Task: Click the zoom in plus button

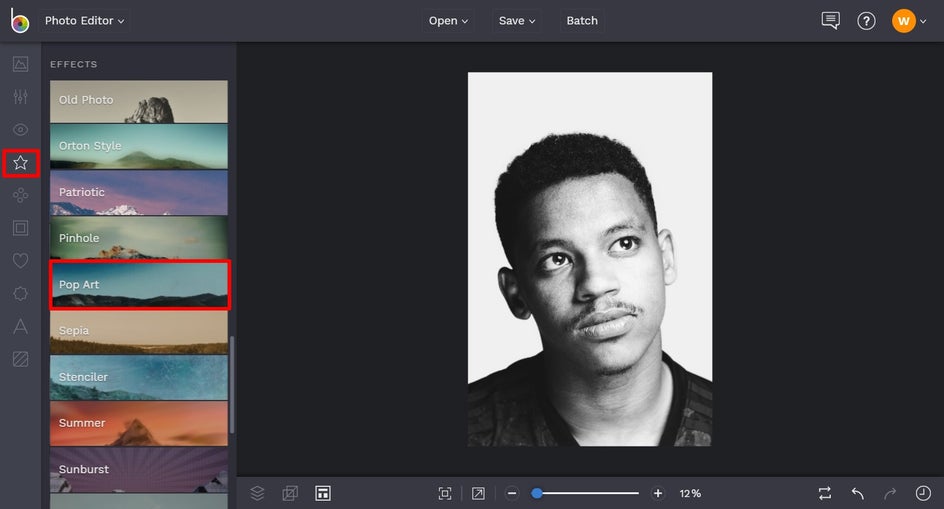Action: pos(657,493)
